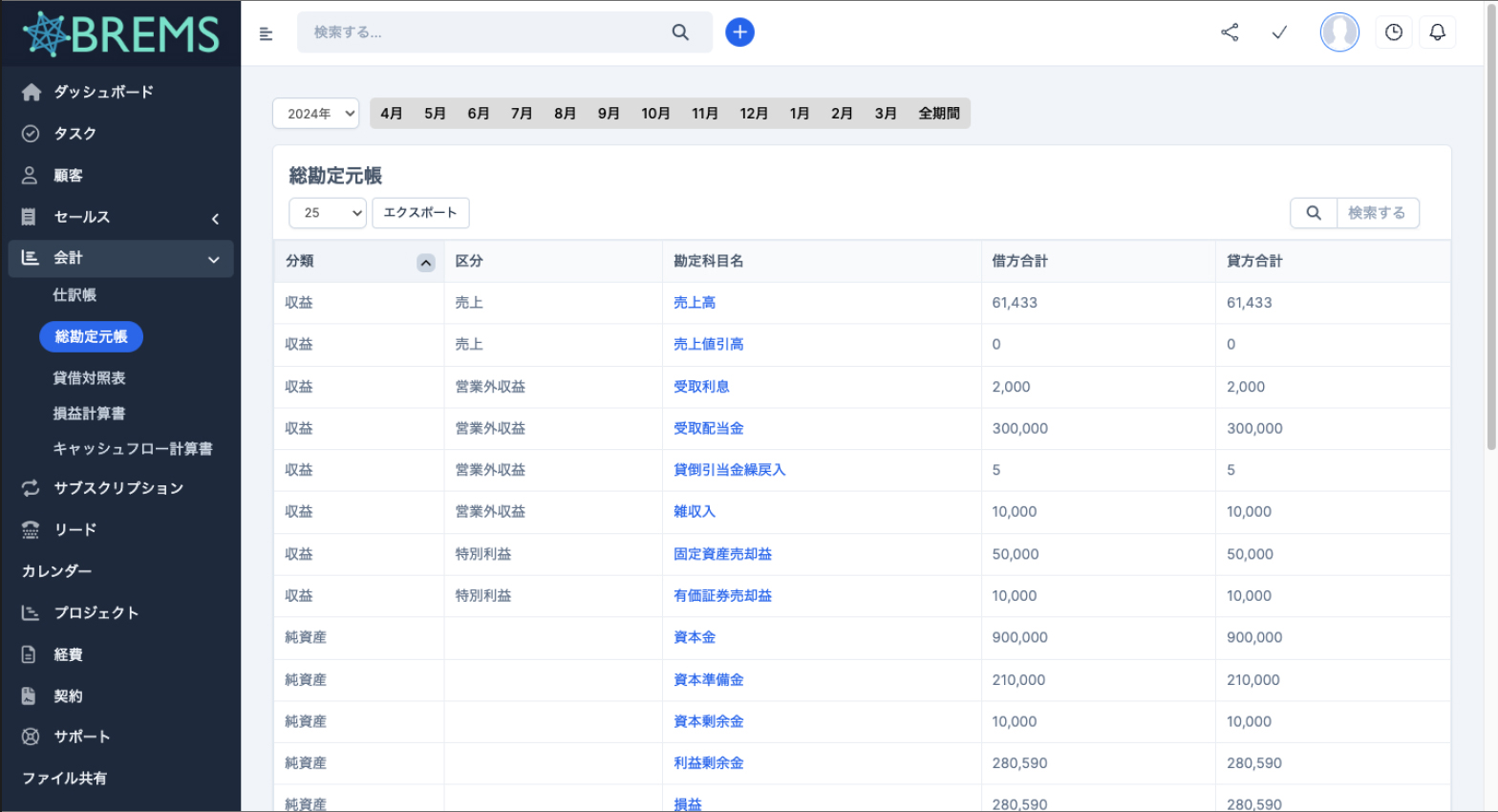This screenshot has width=1498, height=812.
Task: Open the notifications bell
Action: click(x=1437, y=32)
